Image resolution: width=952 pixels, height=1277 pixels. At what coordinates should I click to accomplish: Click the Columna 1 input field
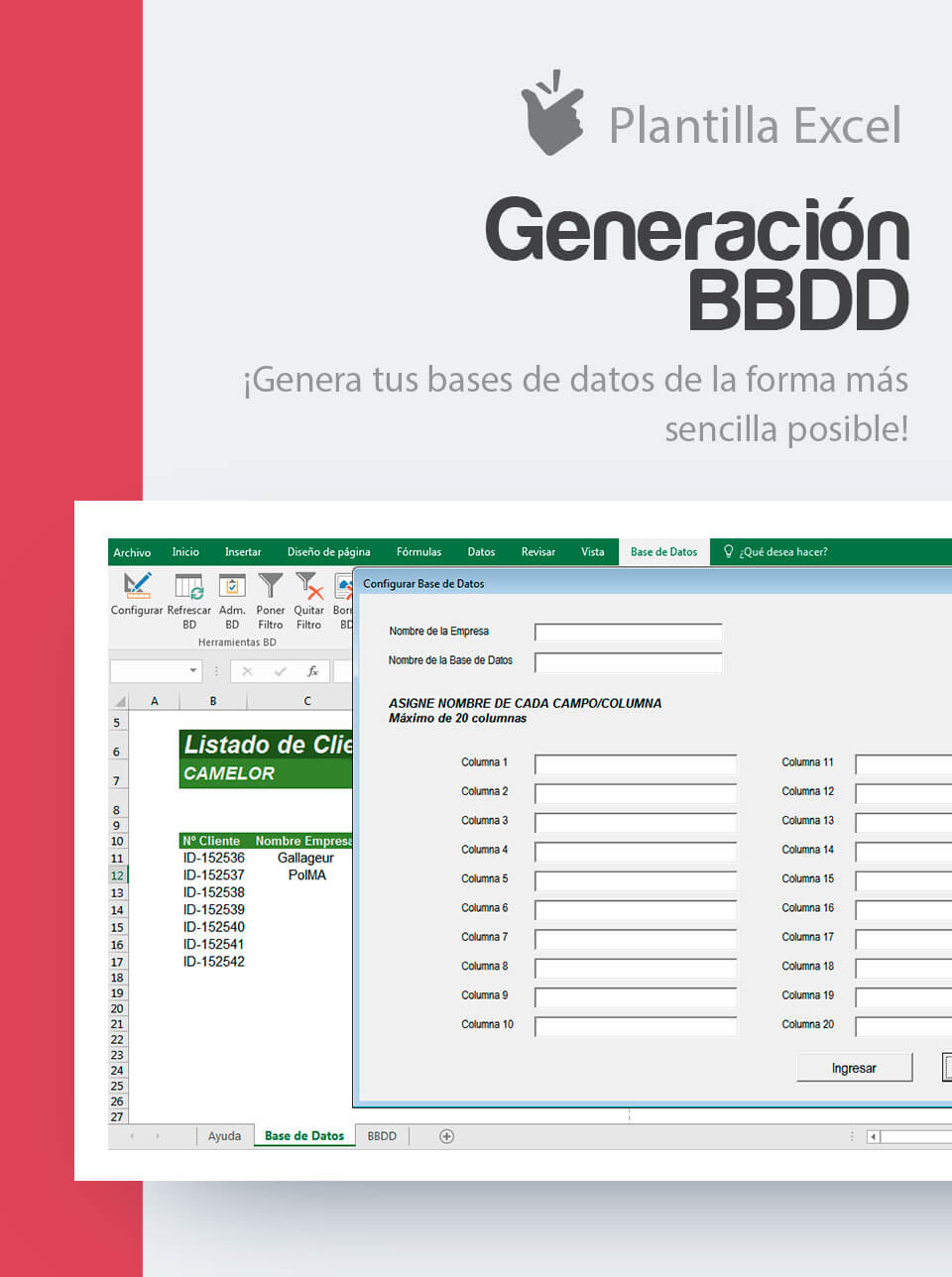(636, 763)
